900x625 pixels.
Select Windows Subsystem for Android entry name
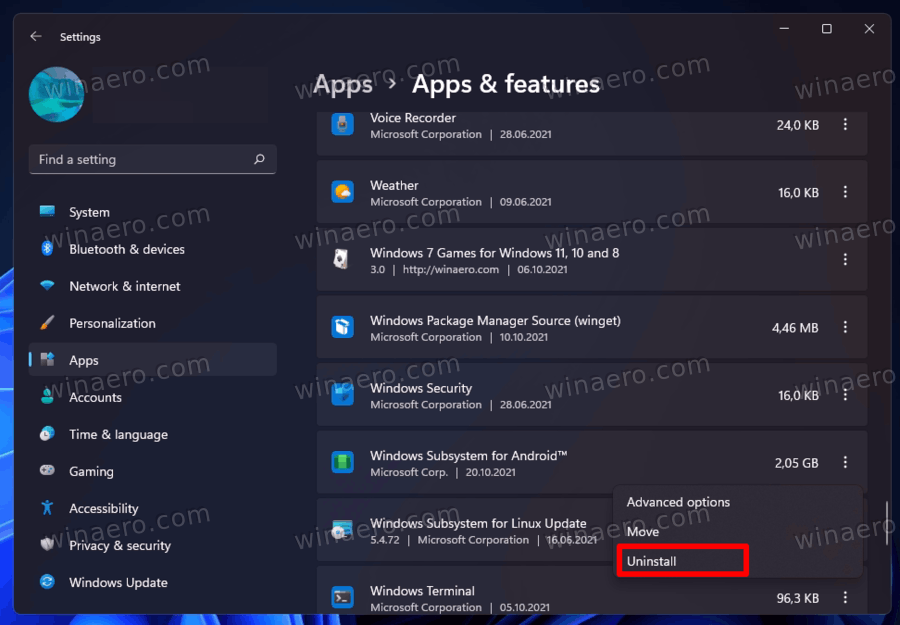(x=469, y=456)
